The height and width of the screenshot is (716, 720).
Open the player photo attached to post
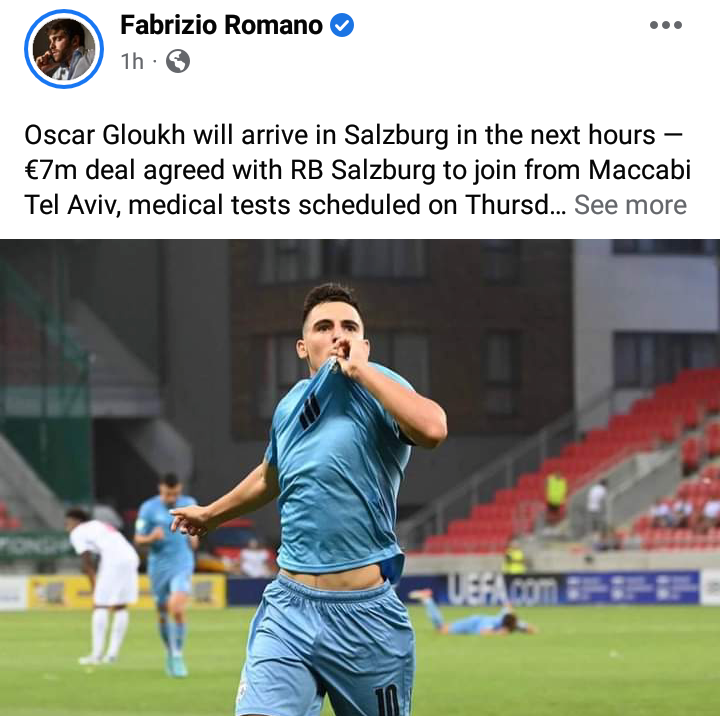tap(360, 478)
